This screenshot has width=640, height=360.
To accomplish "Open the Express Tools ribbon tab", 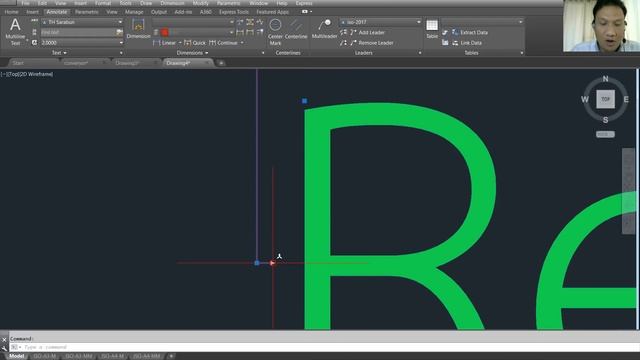I will coord(234,12).
